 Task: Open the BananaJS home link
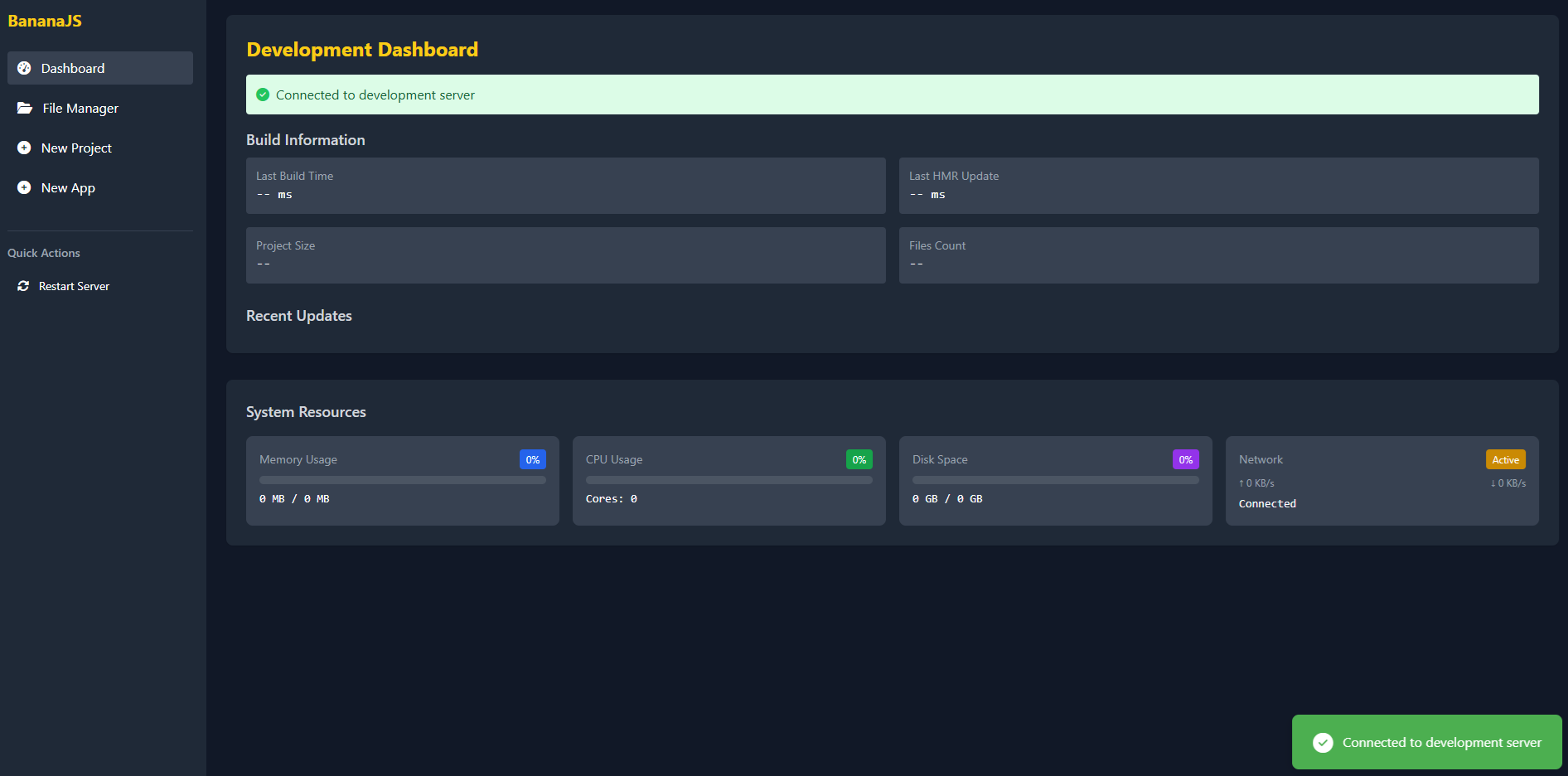pos(45,20)
